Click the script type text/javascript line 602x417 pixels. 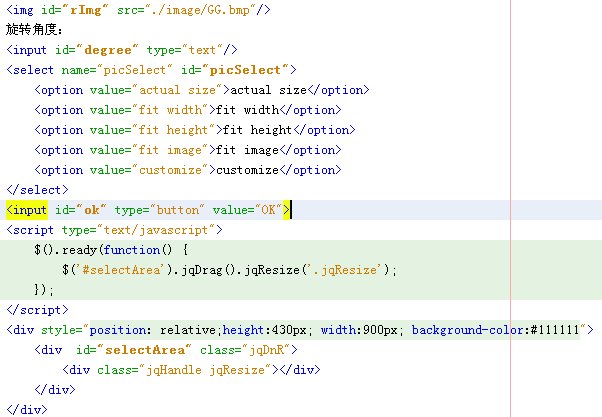click(114, 230)
